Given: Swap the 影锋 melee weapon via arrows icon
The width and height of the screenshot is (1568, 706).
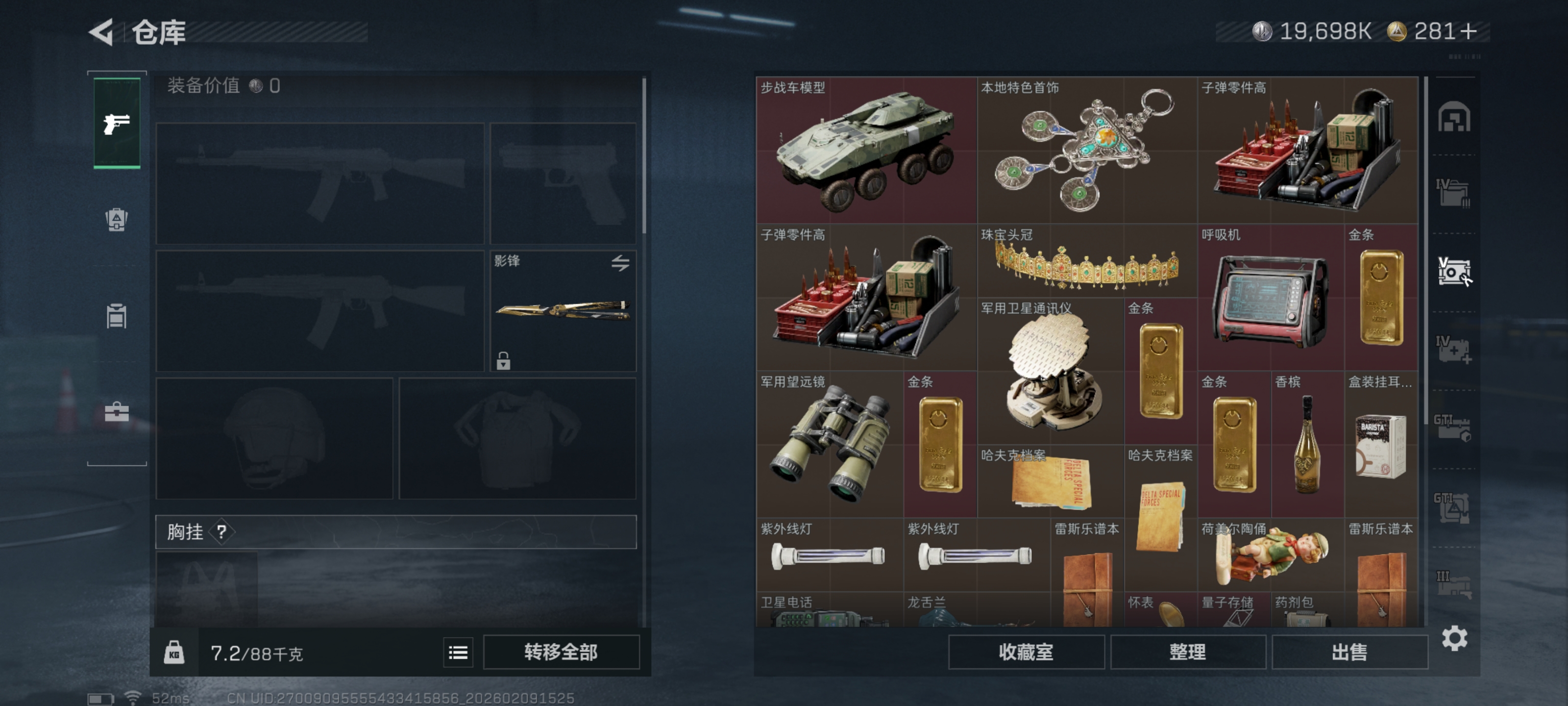Looking at the screenshot, I should click(620, 263).
